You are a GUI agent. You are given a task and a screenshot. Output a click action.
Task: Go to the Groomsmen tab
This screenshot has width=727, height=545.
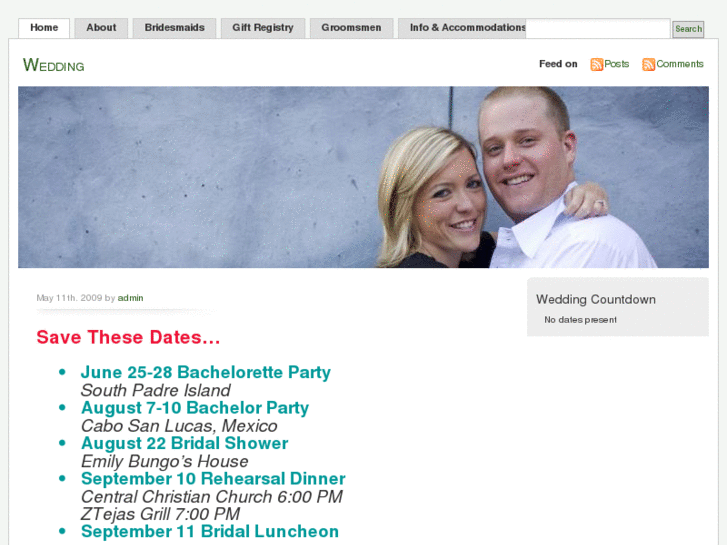coord(351,28)
